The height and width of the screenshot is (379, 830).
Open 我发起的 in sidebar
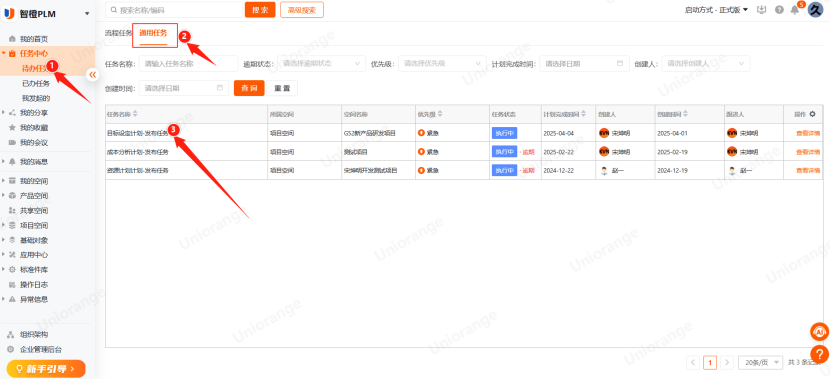point(36,98)
